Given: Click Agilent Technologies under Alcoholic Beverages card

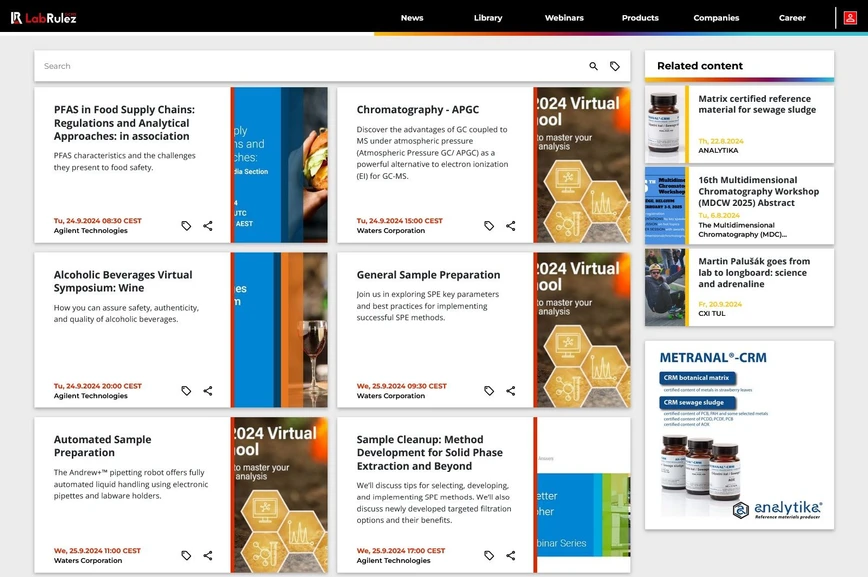Looking at the screenshot, I should tap(90, 395).
